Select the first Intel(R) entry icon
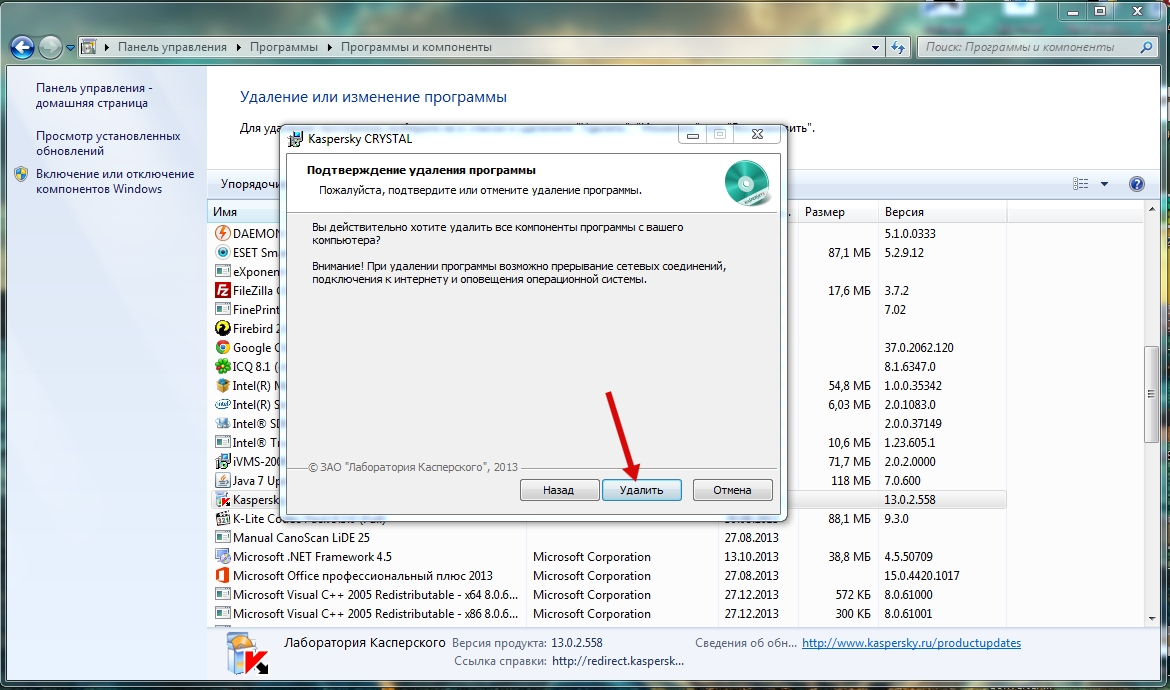Image resolution: width=1170 pixels, height=690 pixels. tap(222, 386)
